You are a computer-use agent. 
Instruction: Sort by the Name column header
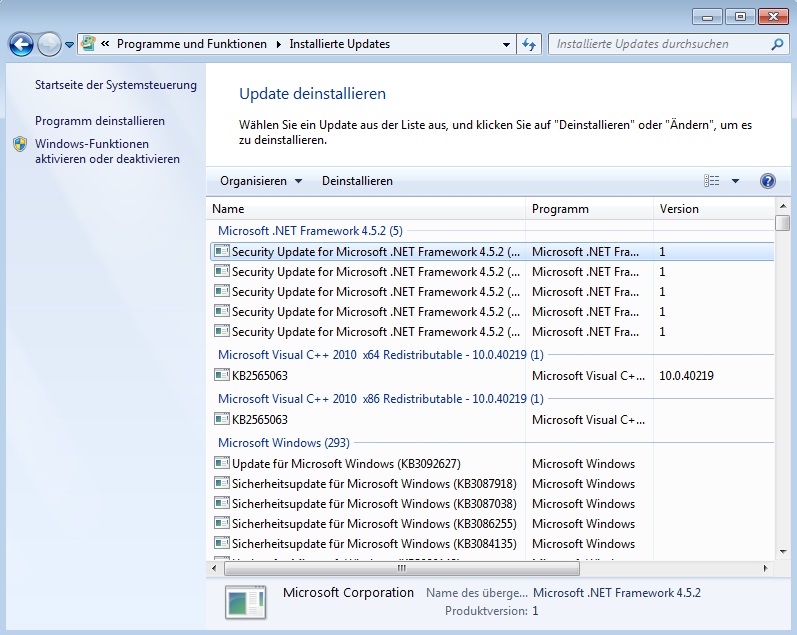[365, 209]
